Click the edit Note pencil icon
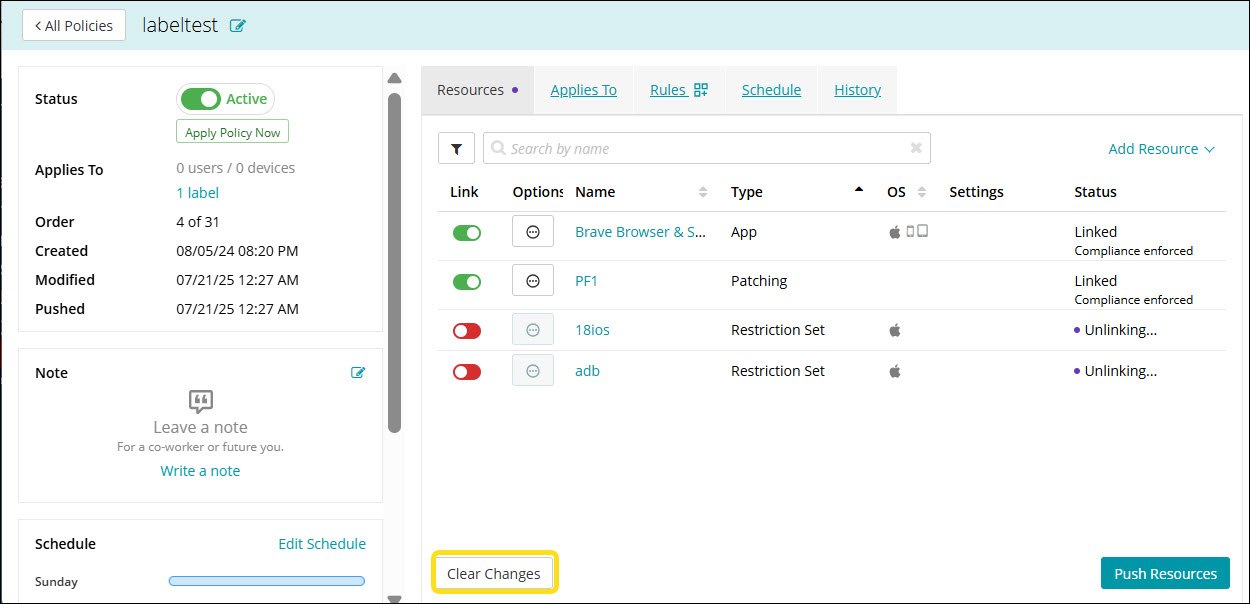This screenshot has width=1250, height=604. (x=358, y=373)
